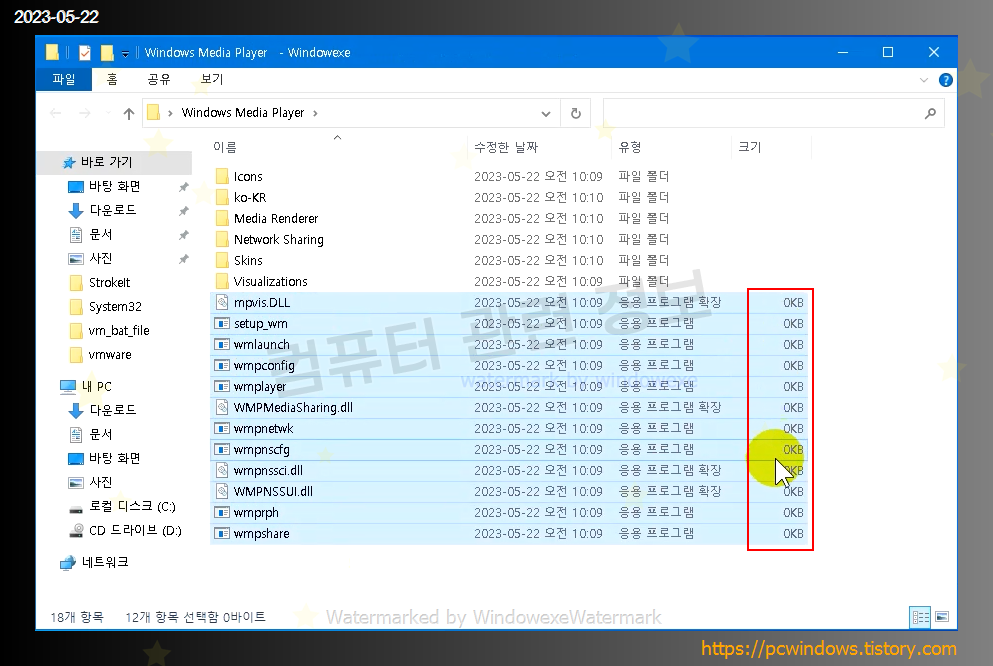Open the vm_bat_file folder in sidebar
The height and width of the screenshot is (666, 993).
pos(119,330)
